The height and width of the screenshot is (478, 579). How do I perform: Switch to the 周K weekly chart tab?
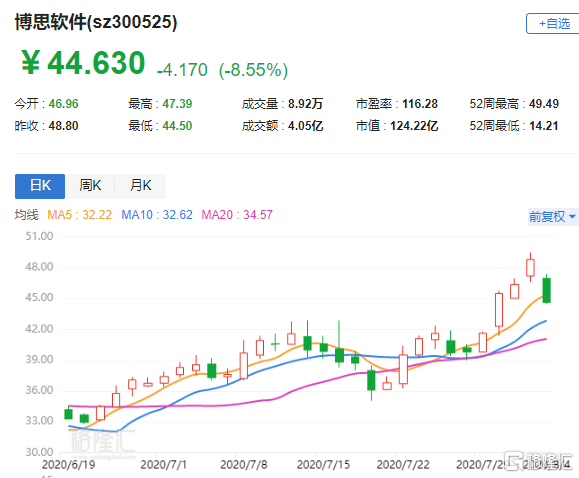pos(90,186)
